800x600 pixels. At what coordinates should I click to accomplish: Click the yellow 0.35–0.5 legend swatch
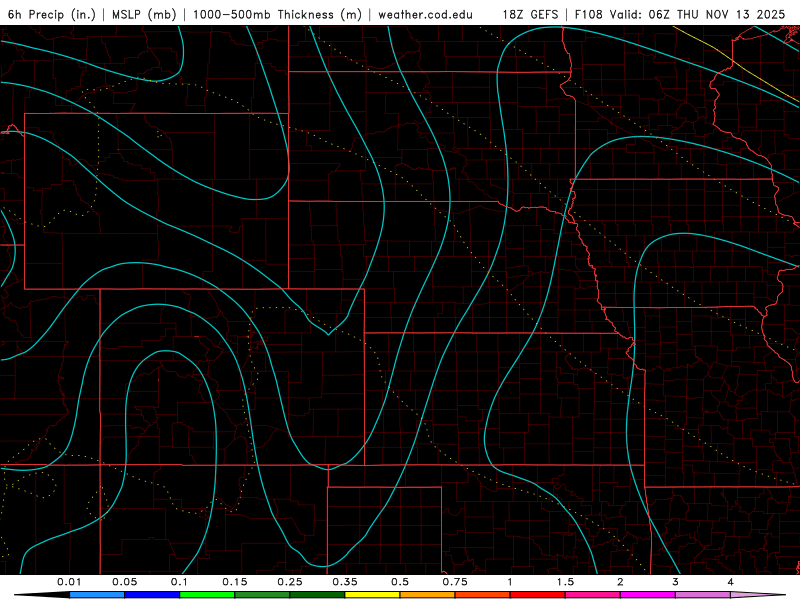pyautogui.click(x=372, y=595)
